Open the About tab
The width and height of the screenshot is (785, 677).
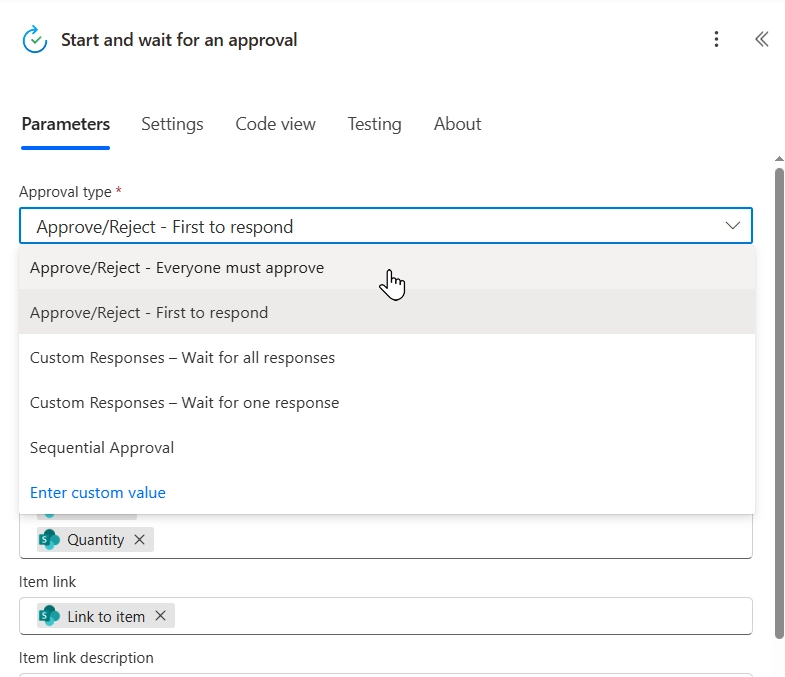click(457, 124)
